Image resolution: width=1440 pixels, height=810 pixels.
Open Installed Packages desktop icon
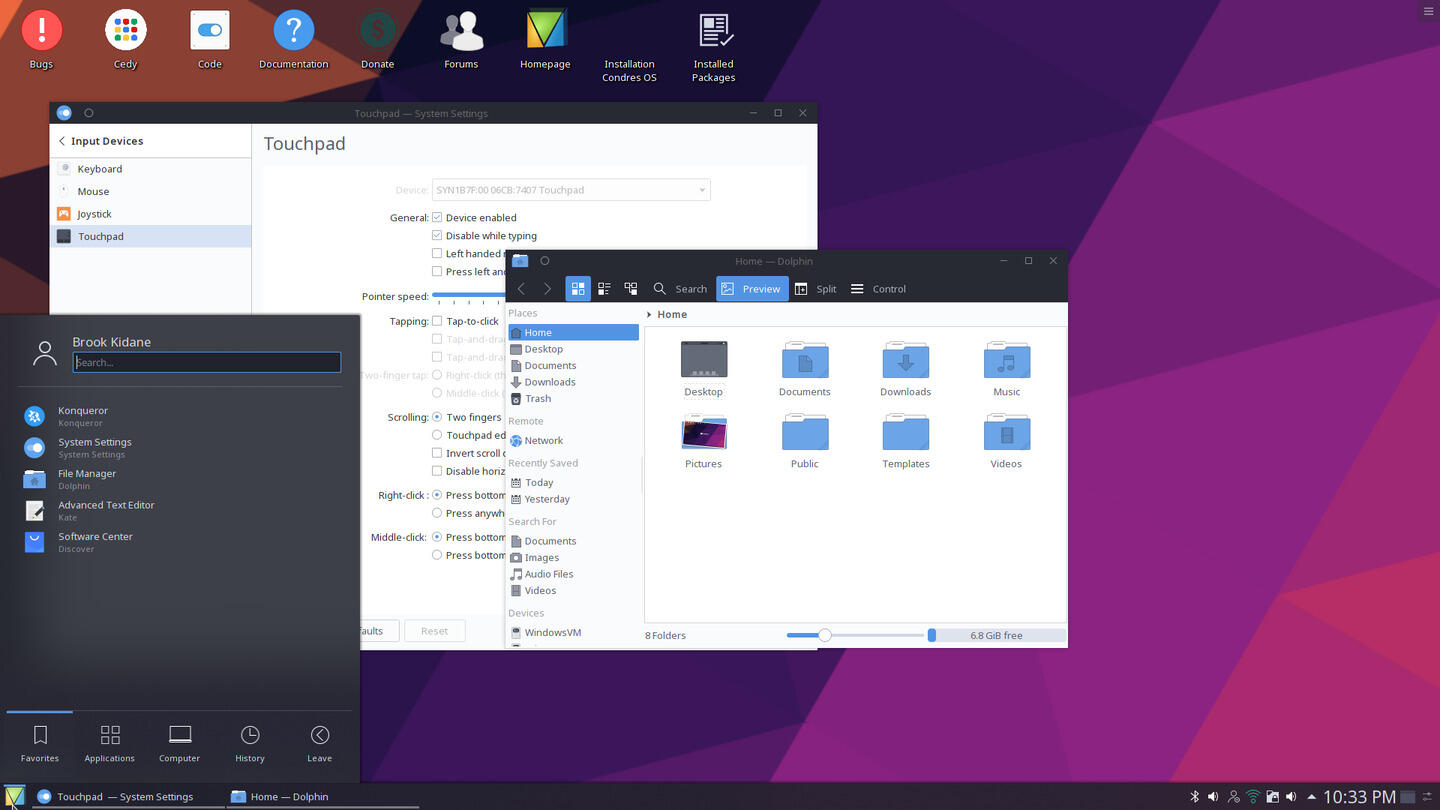[x=713, y=45]
